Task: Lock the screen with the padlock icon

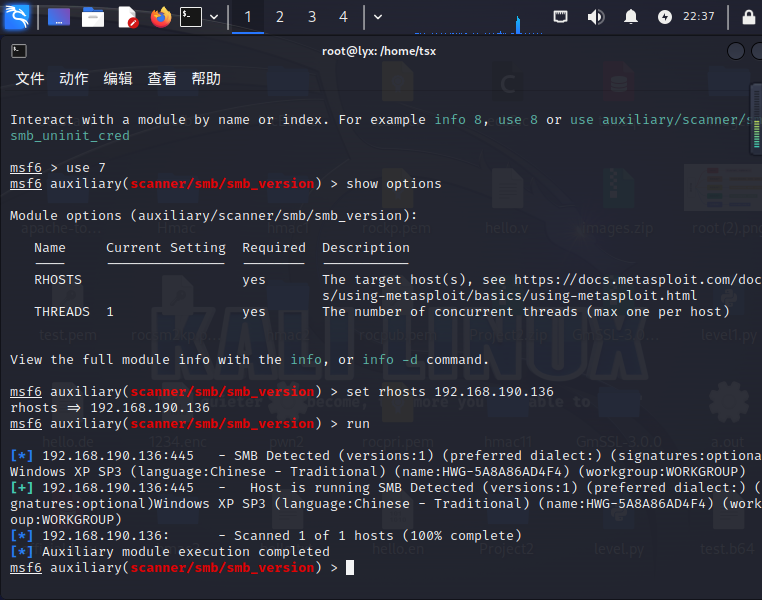Action: point(749,17)
